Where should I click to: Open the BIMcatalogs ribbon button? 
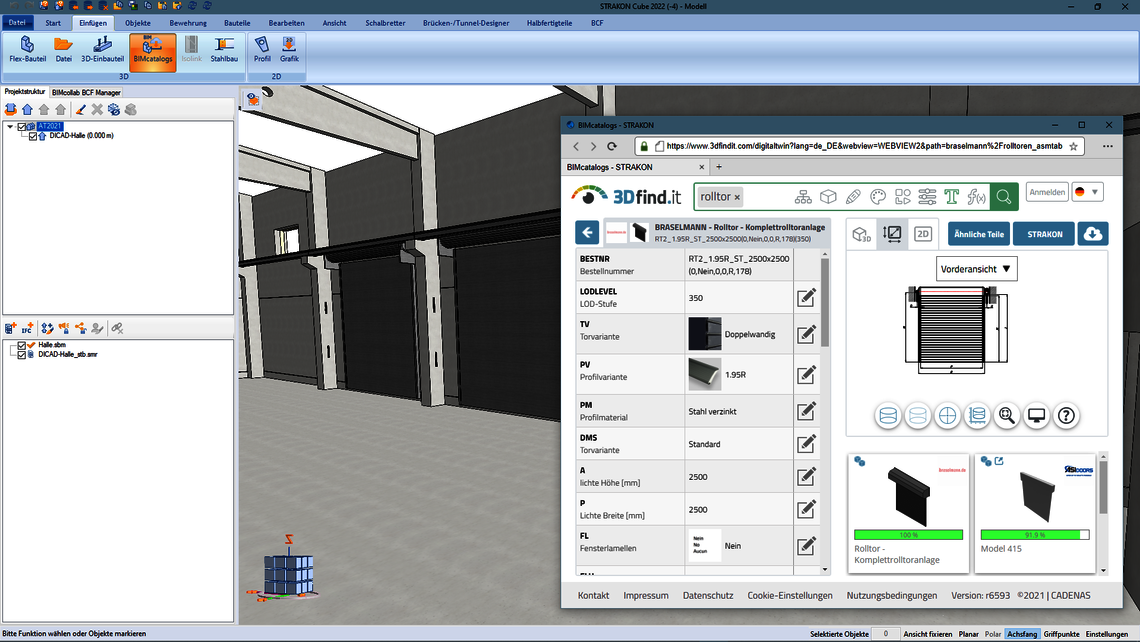[153, 51]
